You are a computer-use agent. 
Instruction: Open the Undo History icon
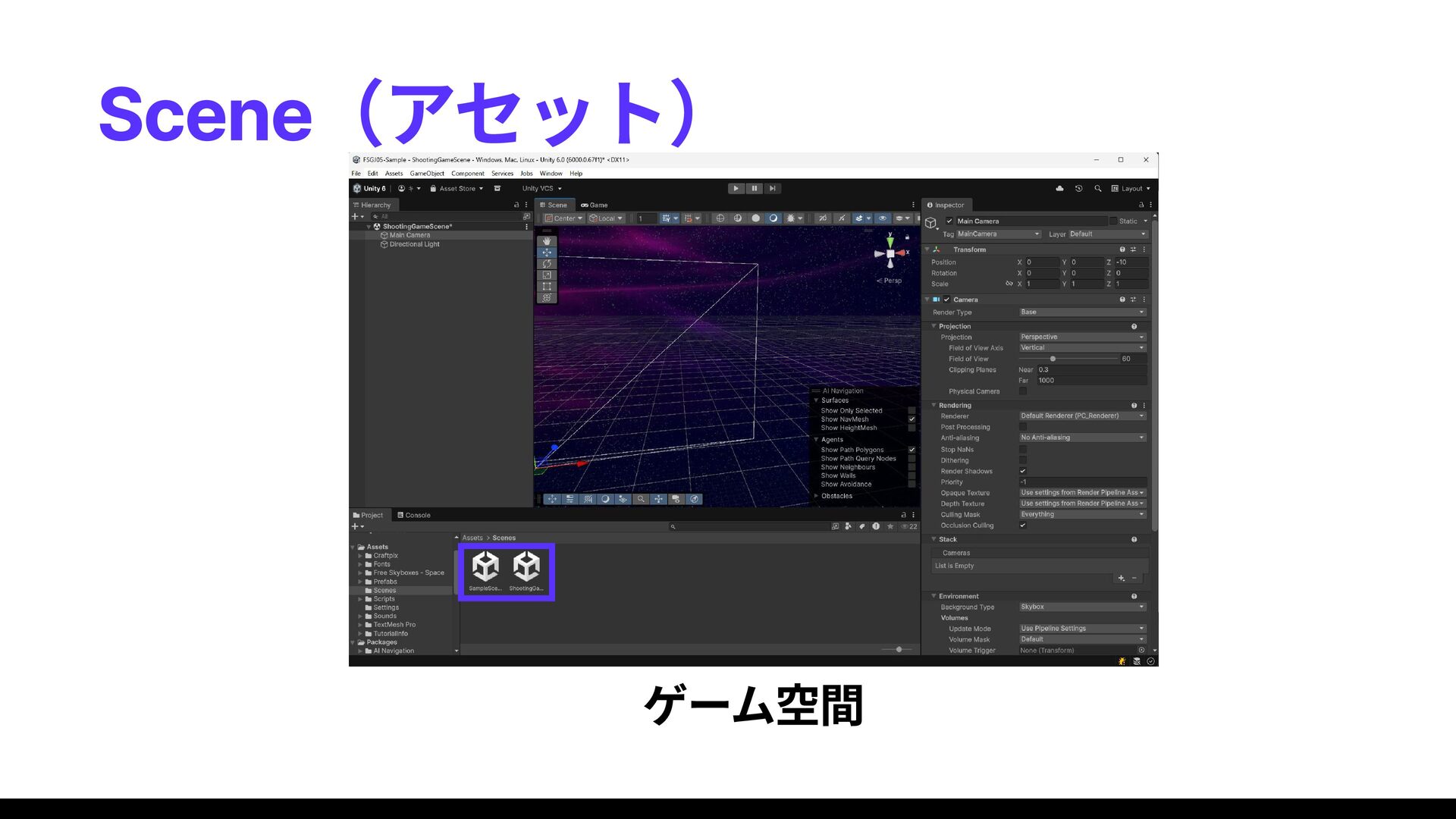[x=1078, y=189]
